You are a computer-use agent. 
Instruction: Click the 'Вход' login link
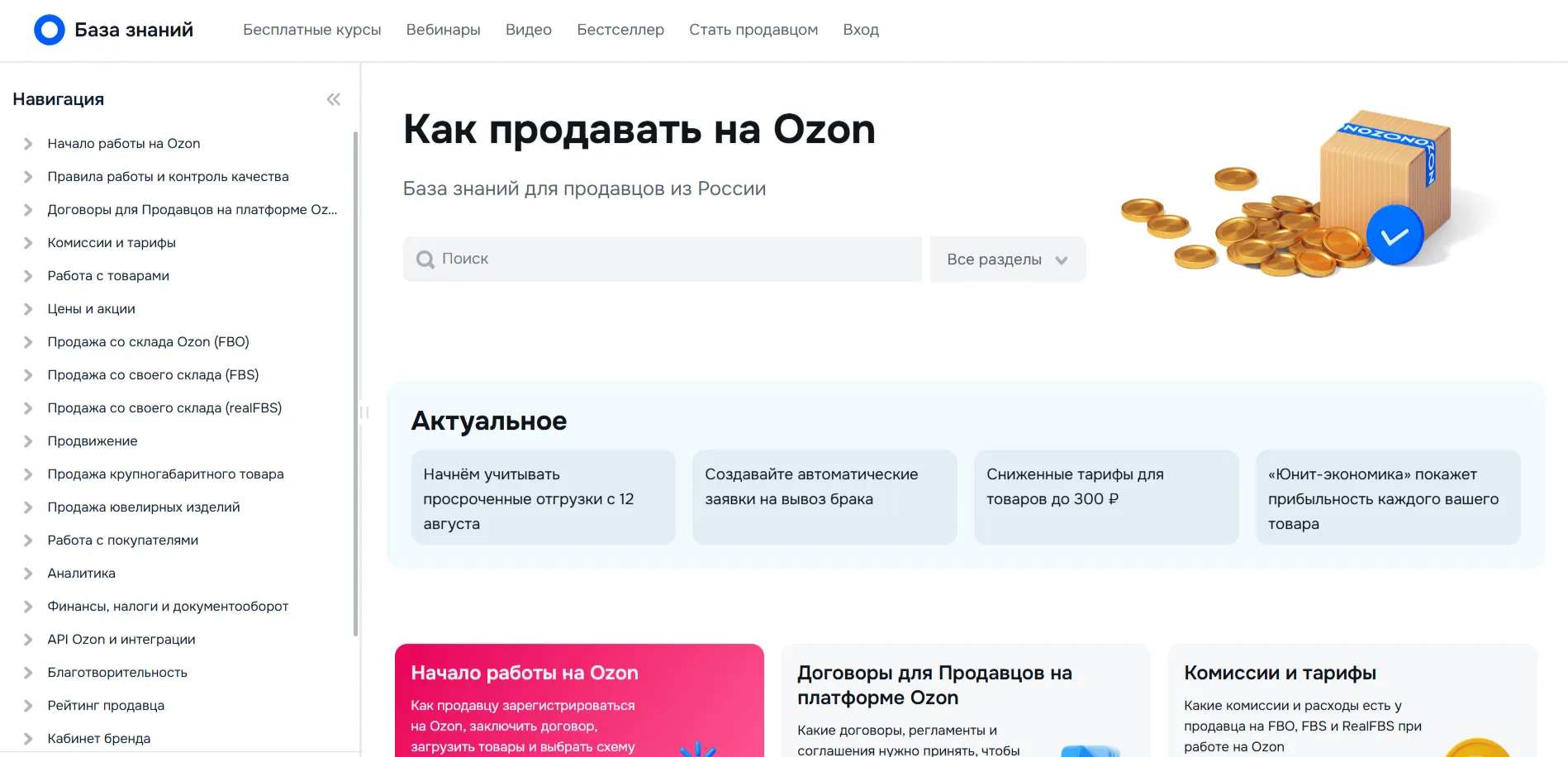(x=860, y=30)
